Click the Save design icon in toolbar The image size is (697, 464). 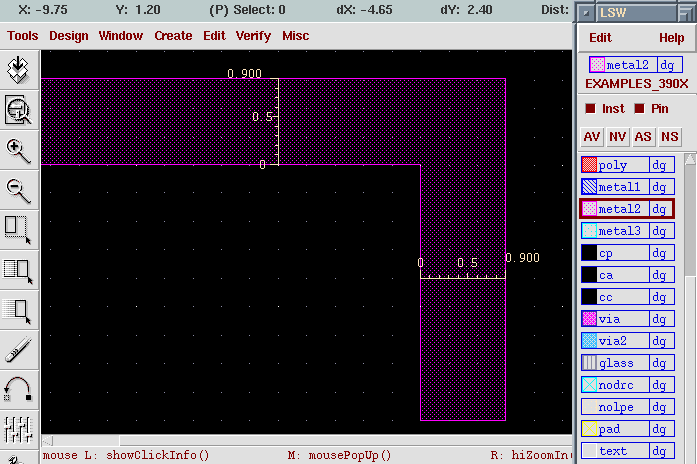pos(18,70)
